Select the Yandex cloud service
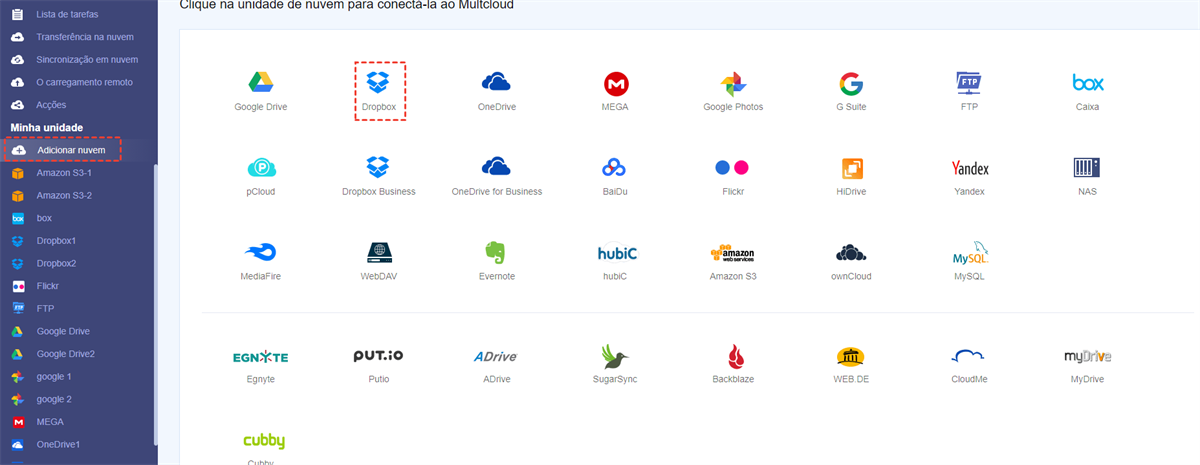This screenshot has height=465, width=1200. tap(969, 167)
